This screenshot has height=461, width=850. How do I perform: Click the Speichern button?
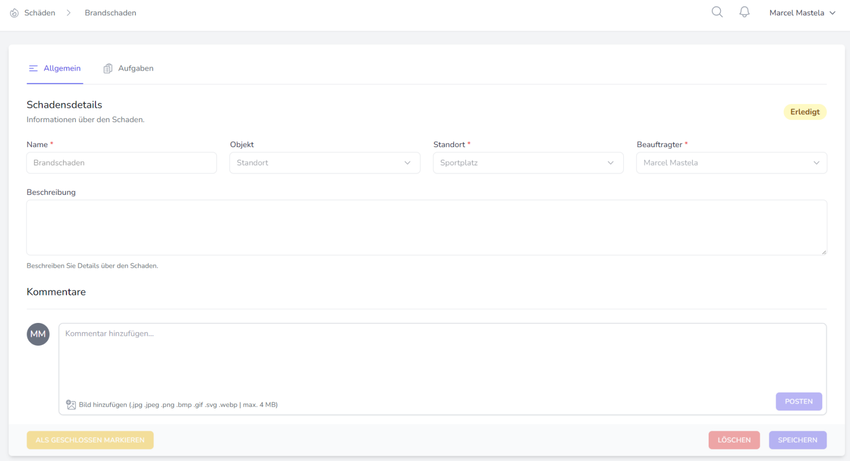(x=797, y=440)
